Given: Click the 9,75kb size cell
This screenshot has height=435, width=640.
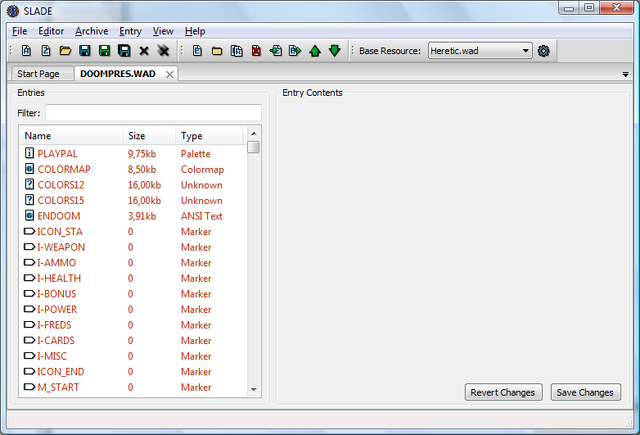Looking at the screenshot, I should point(142,154).
